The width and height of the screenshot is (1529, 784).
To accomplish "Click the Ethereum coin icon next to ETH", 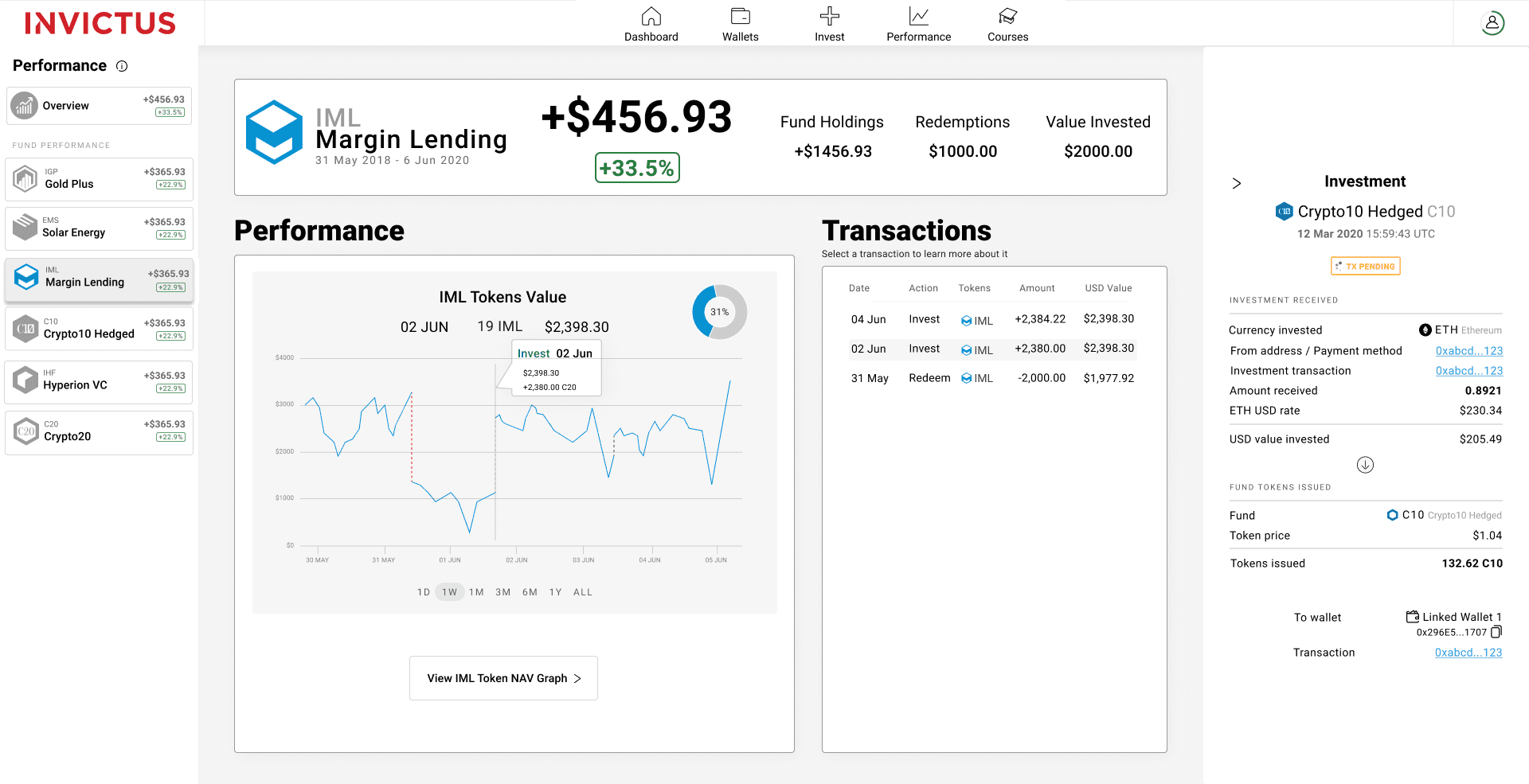I will (1425, 330).
